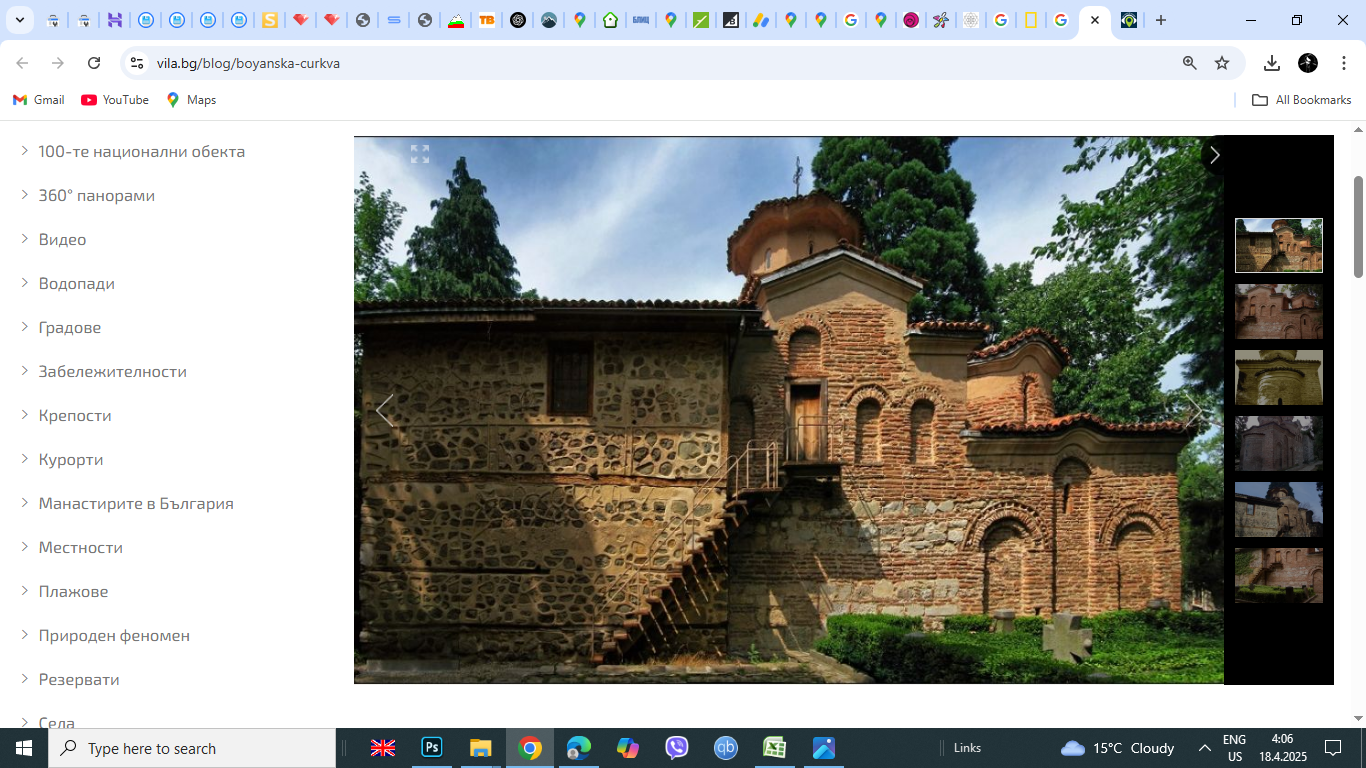
Task: Click the main Boyana church photo
Action: (789, 410)
